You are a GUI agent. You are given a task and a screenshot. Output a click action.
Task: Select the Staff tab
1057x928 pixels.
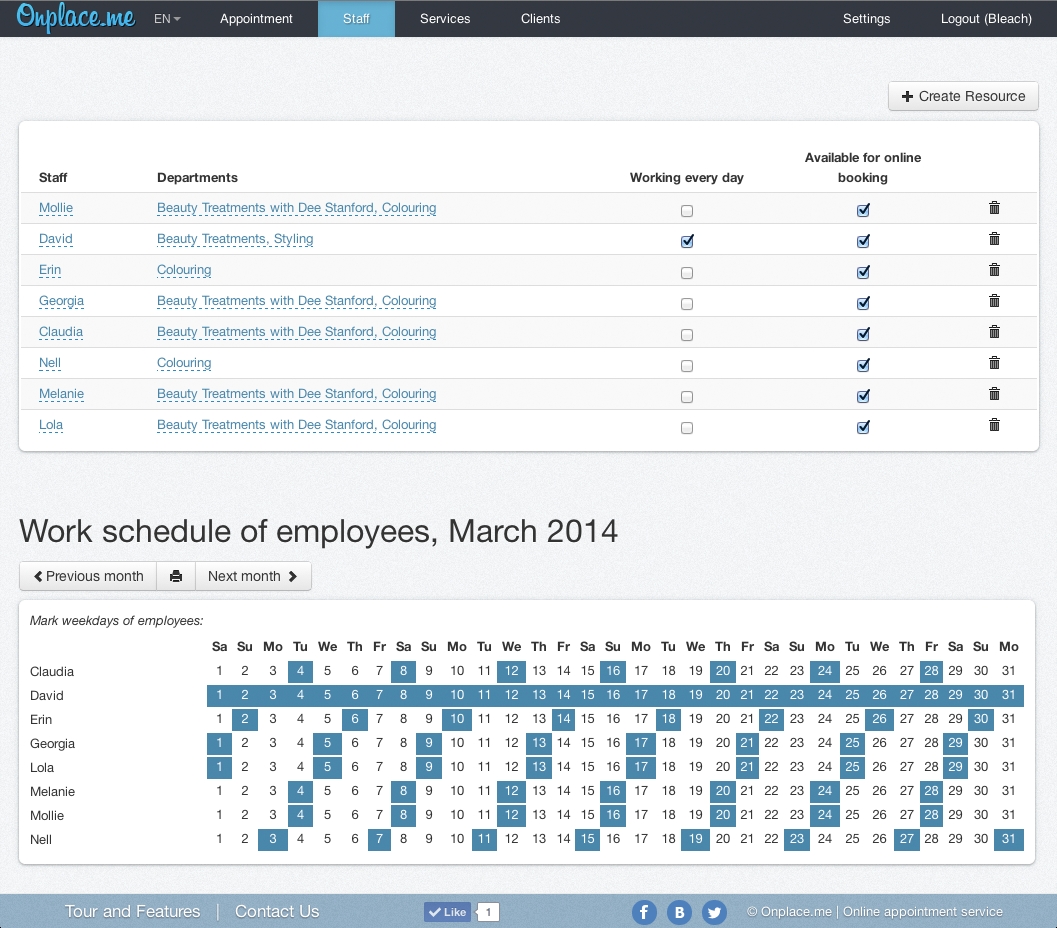pyautogui.click(x=356, y=19)
